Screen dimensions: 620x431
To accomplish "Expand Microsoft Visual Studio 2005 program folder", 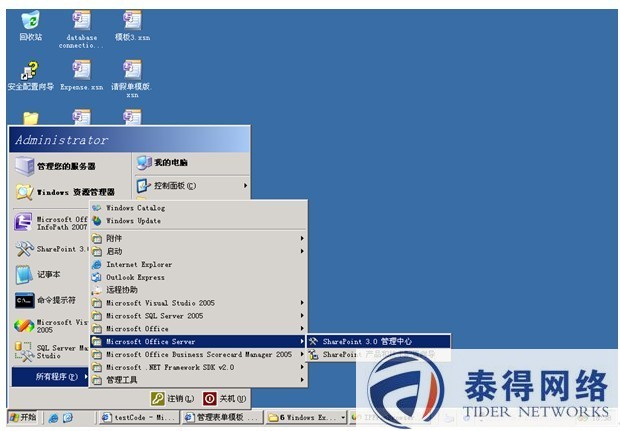I will [x=198, y=303].
